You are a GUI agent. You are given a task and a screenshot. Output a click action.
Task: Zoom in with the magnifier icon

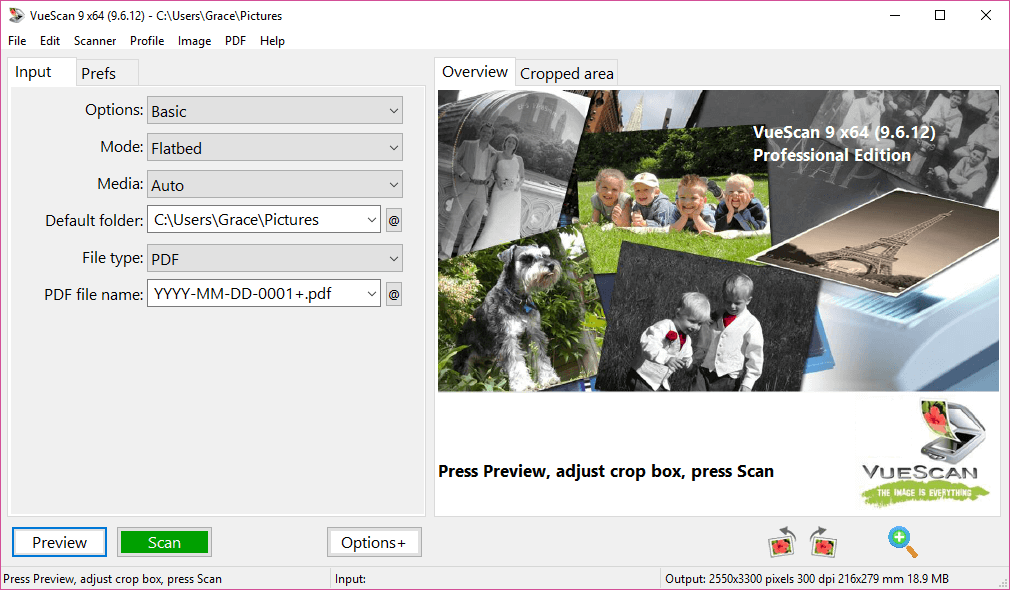coord(902,542)
